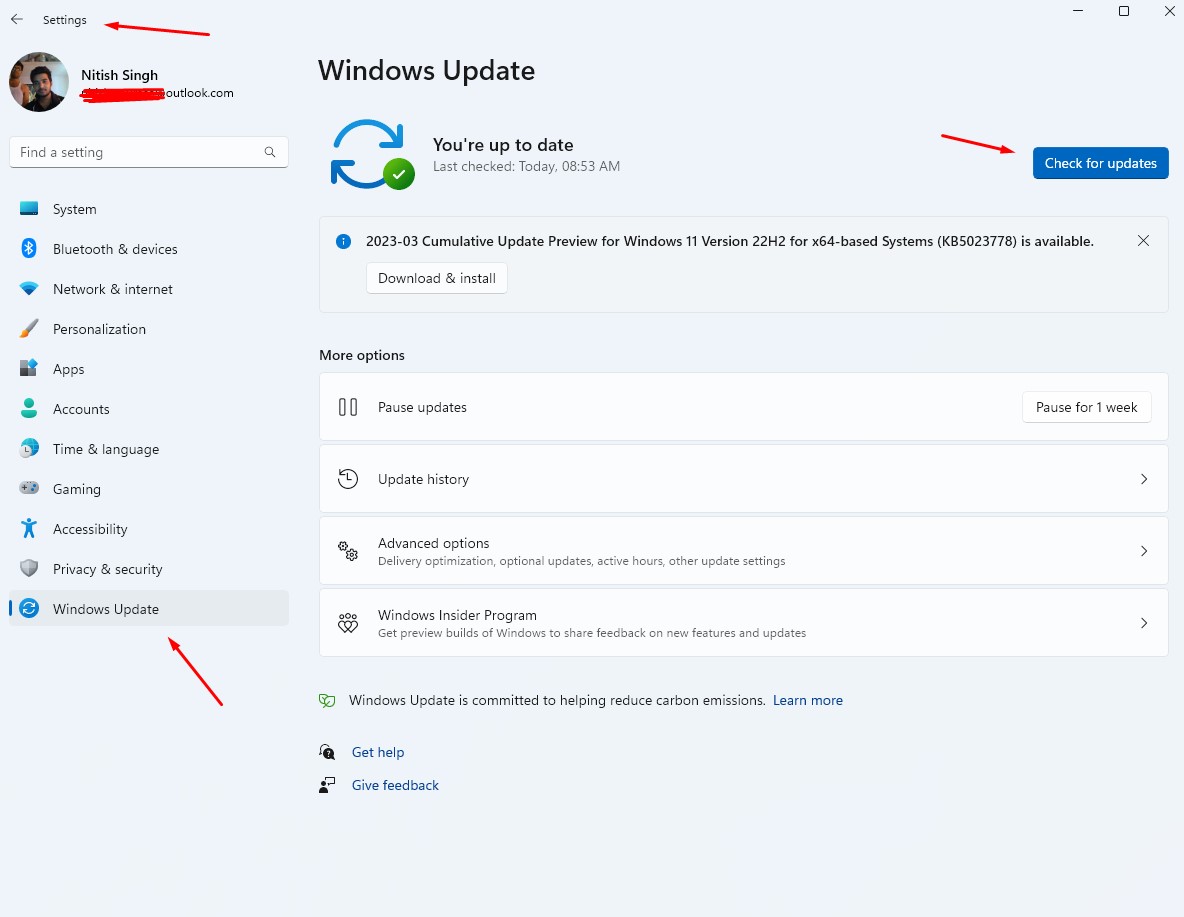Select Apps in the sidebar
The image size is (1184, 917).
149,369
